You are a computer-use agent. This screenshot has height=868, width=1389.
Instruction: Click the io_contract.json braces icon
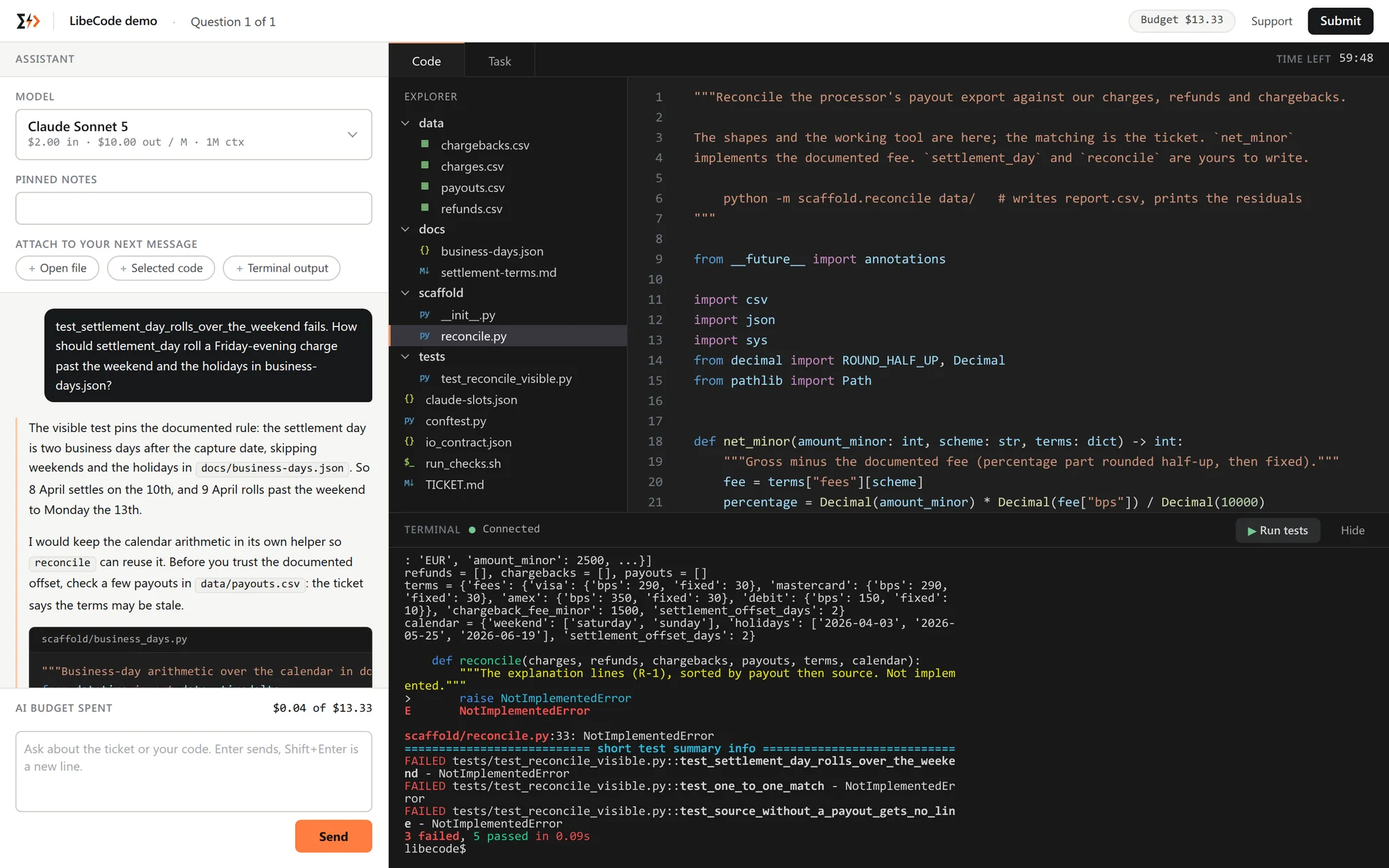click(x=410, y=442)
